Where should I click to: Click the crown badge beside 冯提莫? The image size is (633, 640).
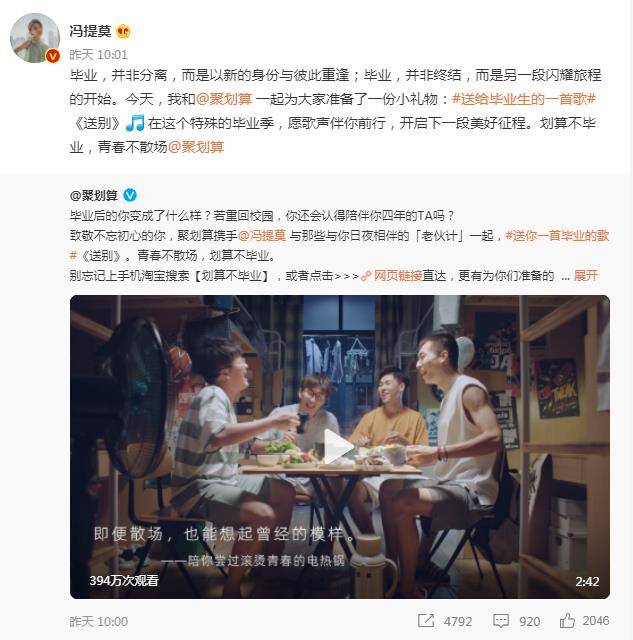[x=123, y=31]
